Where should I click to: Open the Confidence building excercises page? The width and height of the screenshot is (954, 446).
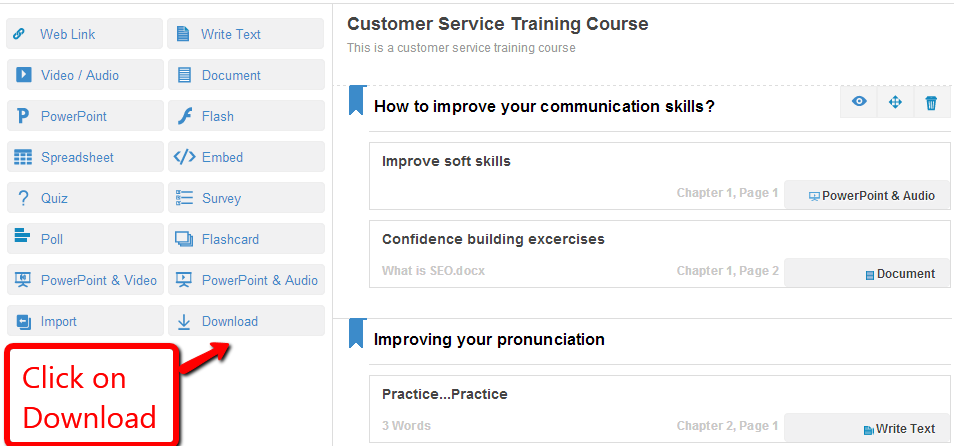[507, 239]
